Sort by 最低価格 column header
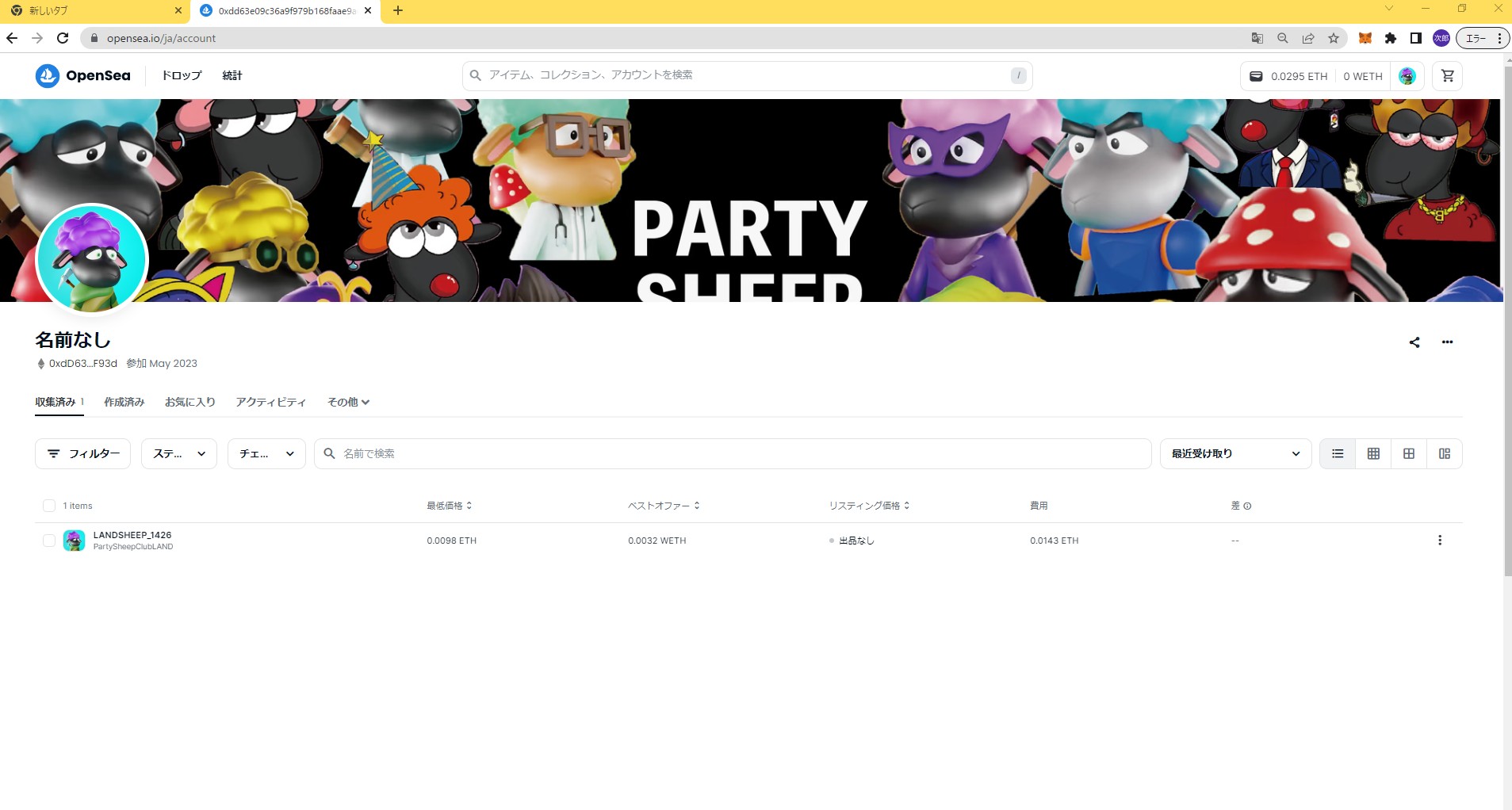Viewport: 1512px width, 810px height. tap(450, 506)
